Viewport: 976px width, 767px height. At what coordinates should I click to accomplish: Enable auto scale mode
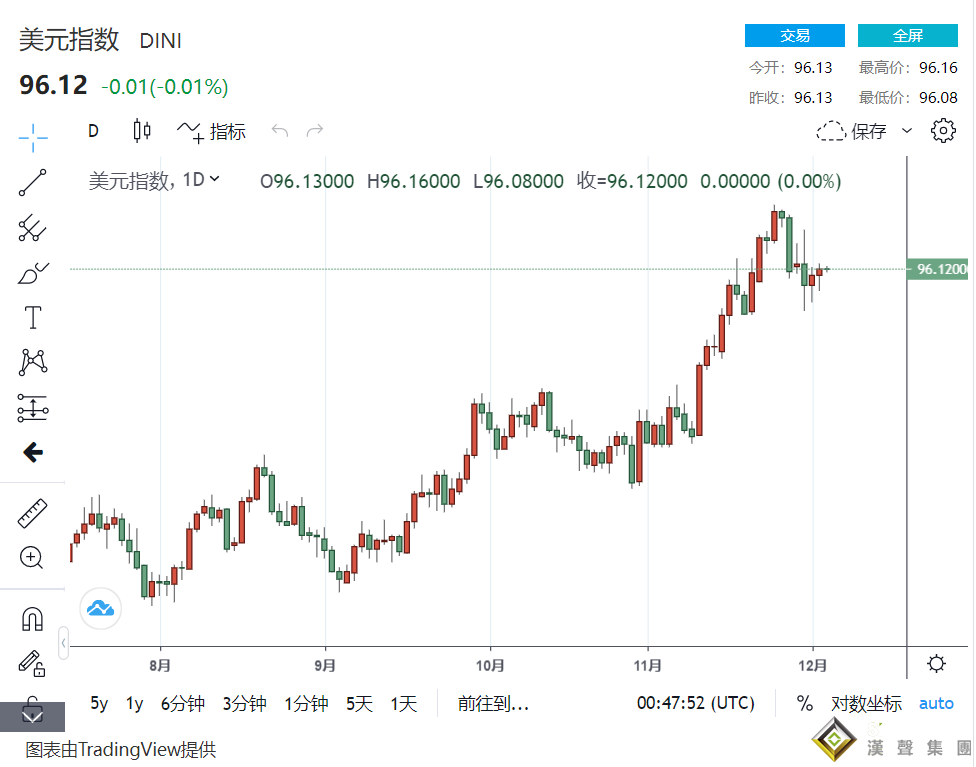point(936,704)
